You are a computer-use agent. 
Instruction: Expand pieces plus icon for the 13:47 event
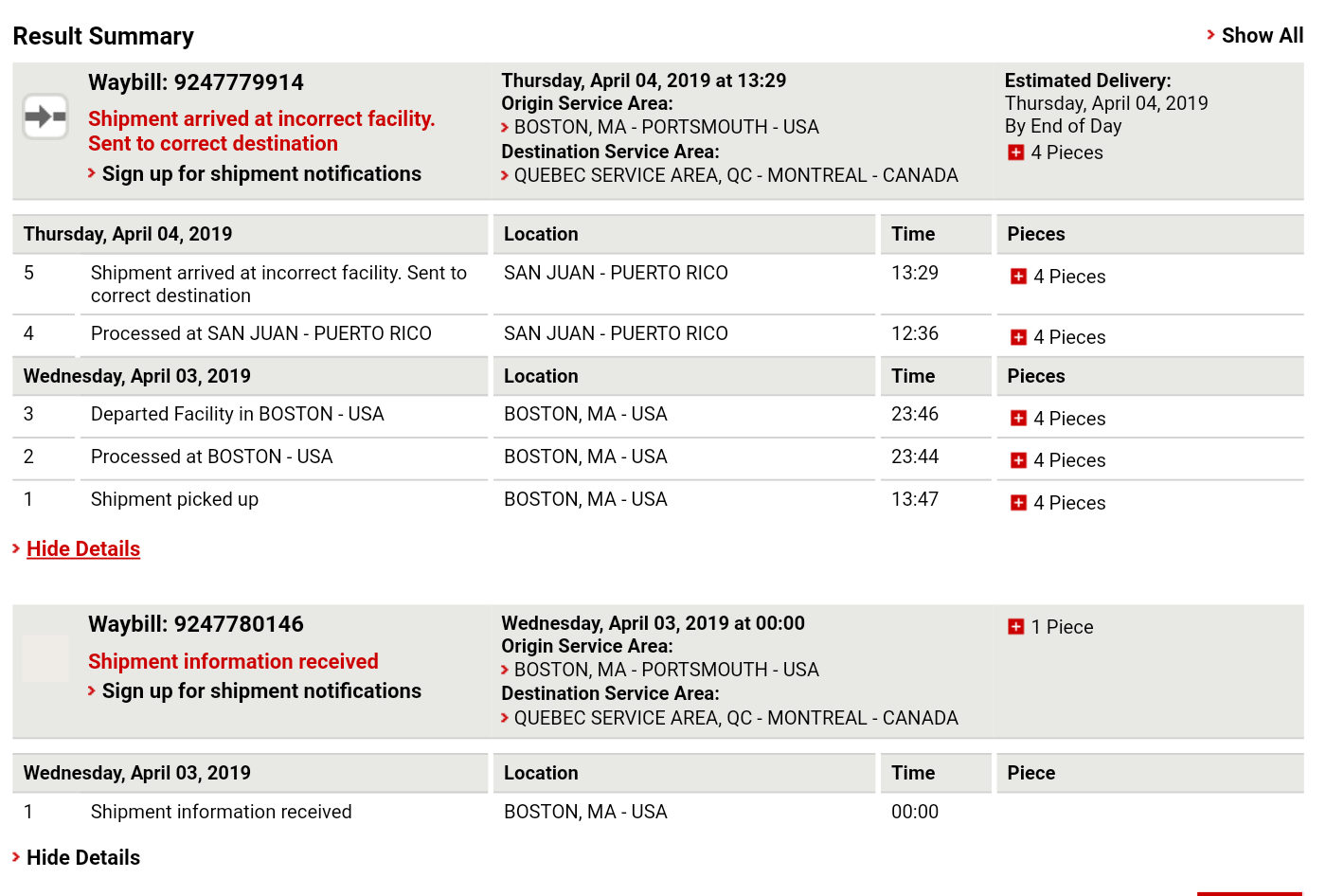pyautogui.click(x=1019, y=503)
